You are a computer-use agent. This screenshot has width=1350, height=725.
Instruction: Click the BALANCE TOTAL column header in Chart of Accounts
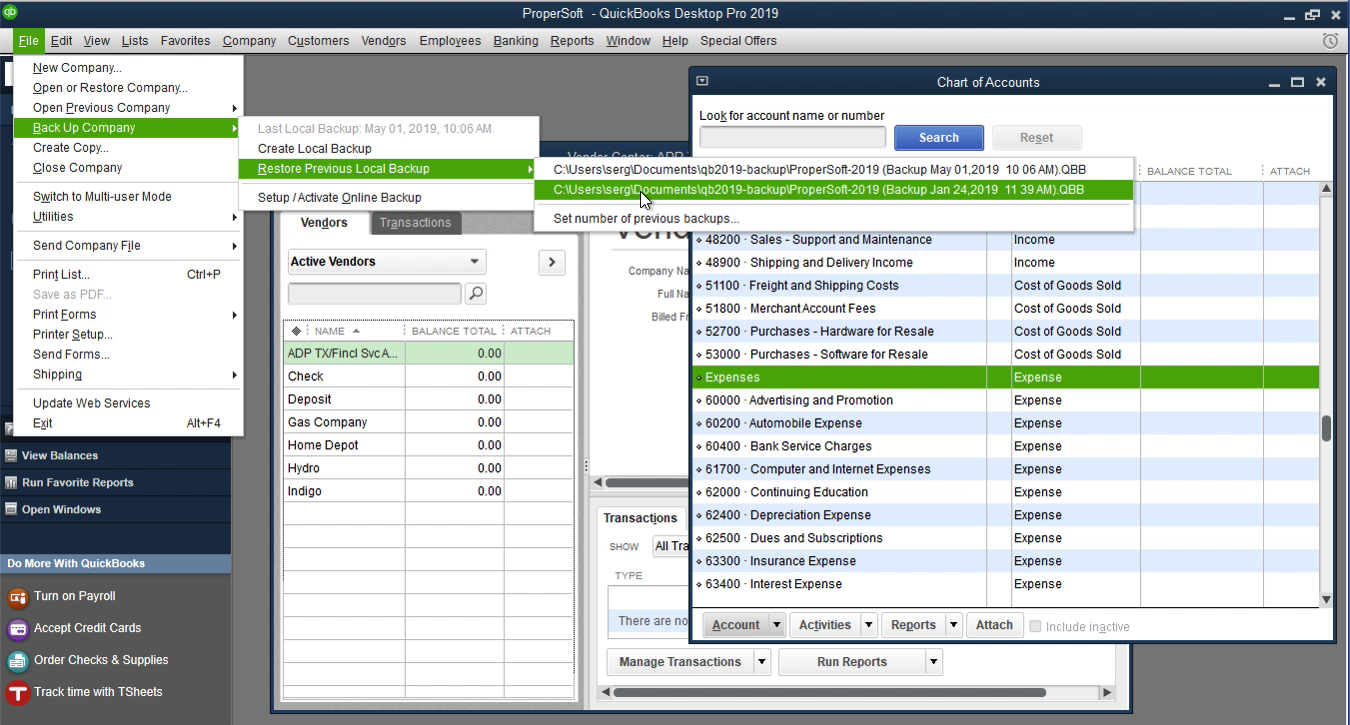coord(1189,171)
